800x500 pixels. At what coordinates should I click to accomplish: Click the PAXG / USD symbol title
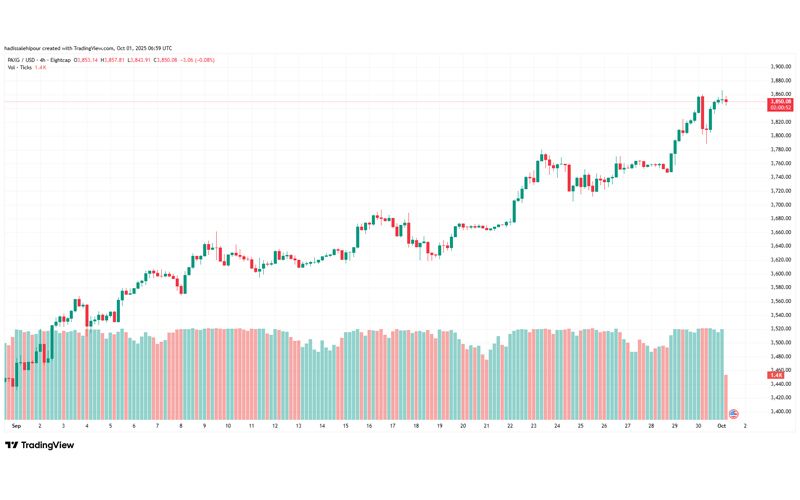pos(20,60)
